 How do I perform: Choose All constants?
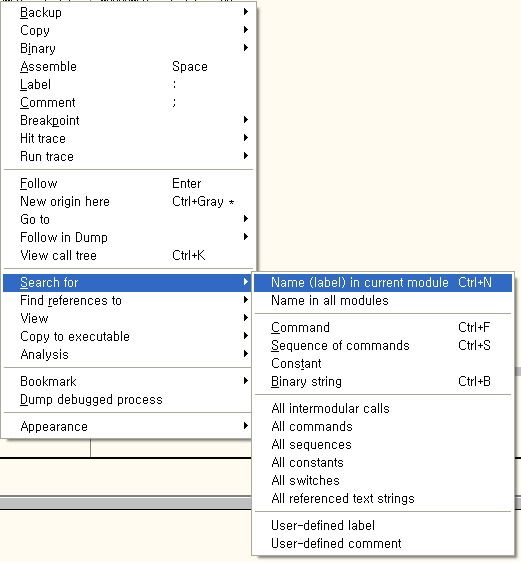(383, 462)
